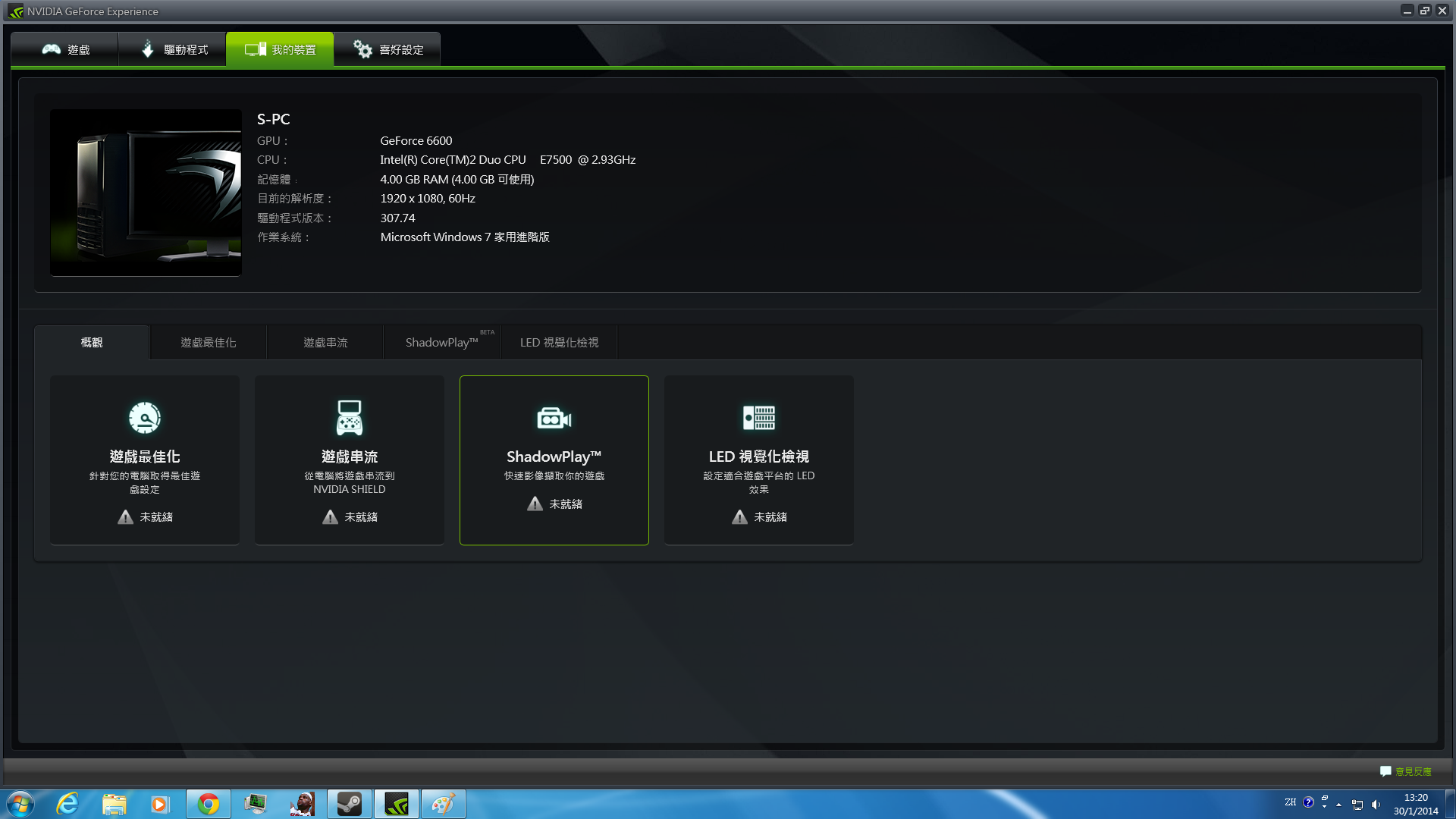The image size is (1456, 819).
Task: Select the 概觀 overview sub-tab
Action: (x=92, y=343)
